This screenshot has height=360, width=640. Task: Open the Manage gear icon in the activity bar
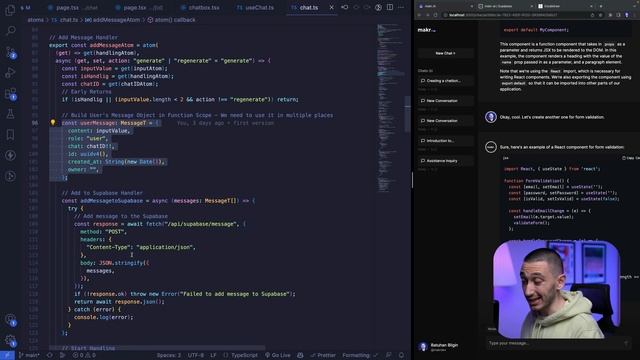coord(10,340)
